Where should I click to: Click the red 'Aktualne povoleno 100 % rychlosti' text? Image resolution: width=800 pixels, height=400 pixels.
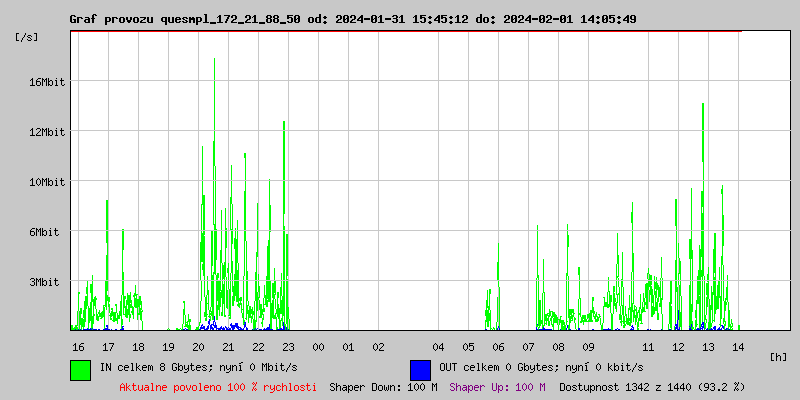coord(218,386)
